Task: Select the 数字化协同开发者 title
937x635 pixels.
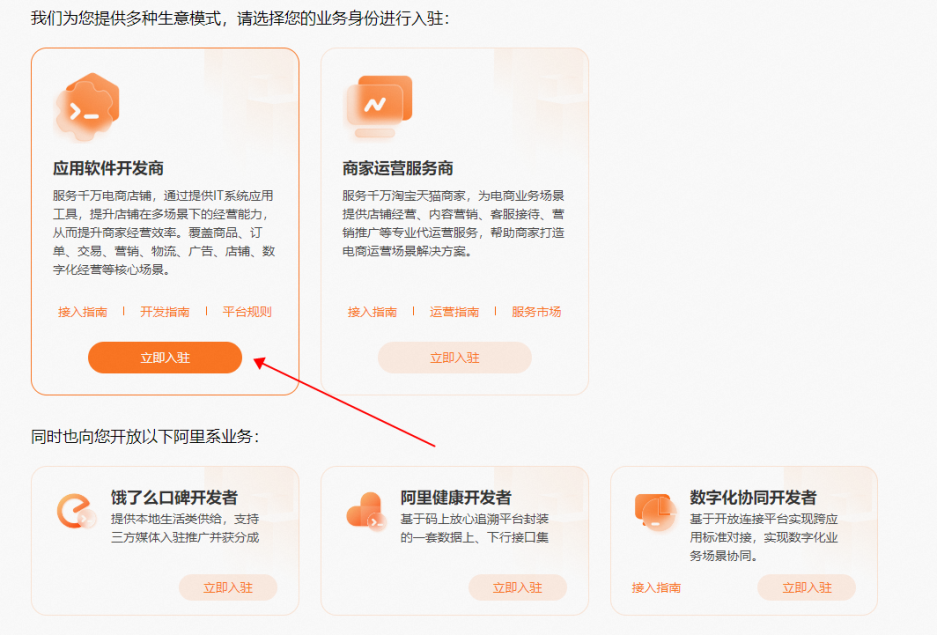Action: [x=753, y=497]
